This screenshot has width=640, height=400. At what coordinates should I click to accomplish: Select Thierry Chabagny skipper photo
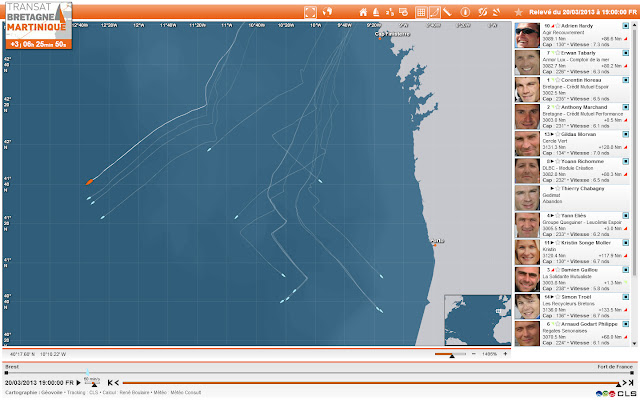click(527, 198)
